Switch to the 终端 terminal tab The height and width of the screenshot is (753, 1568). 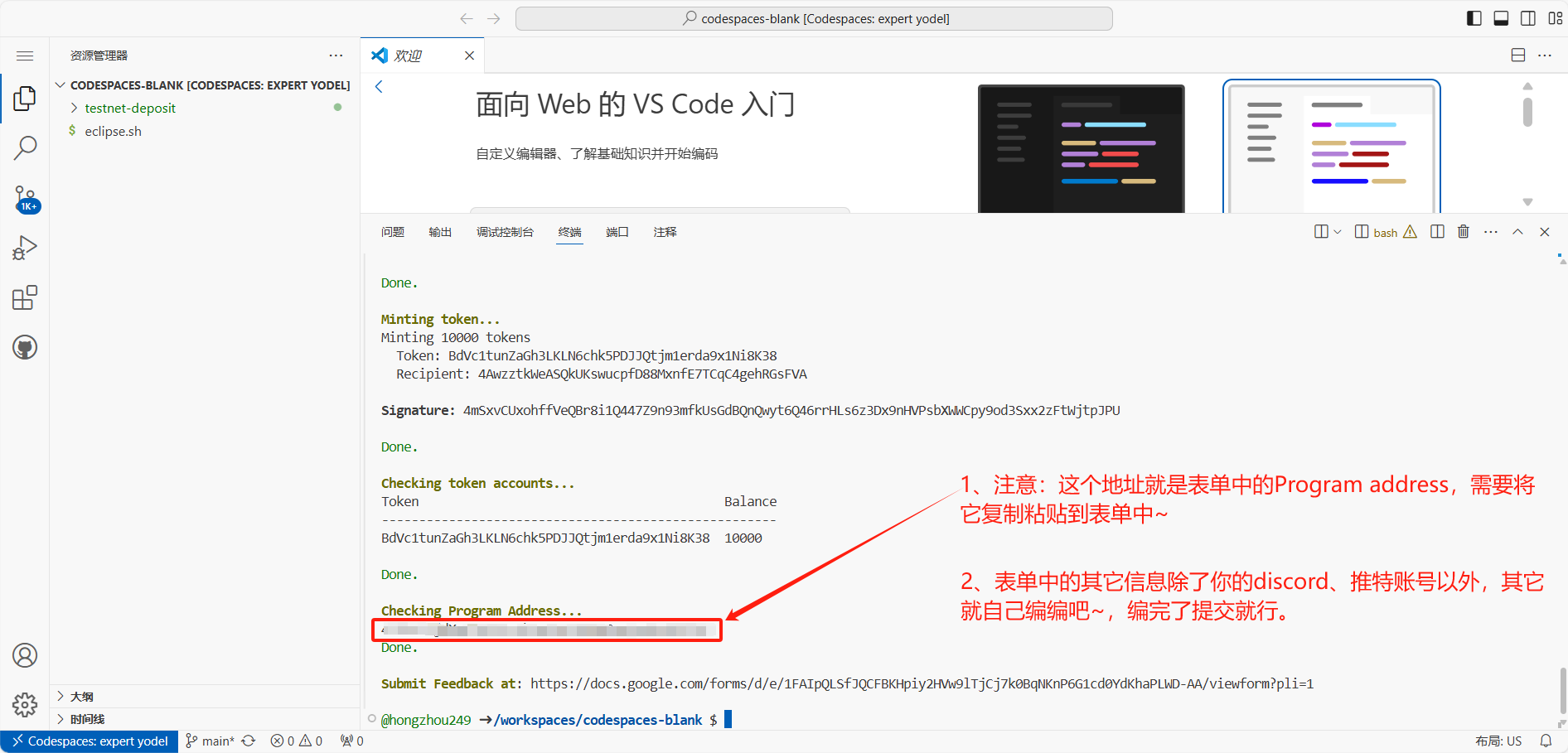(x=569, y=232)
